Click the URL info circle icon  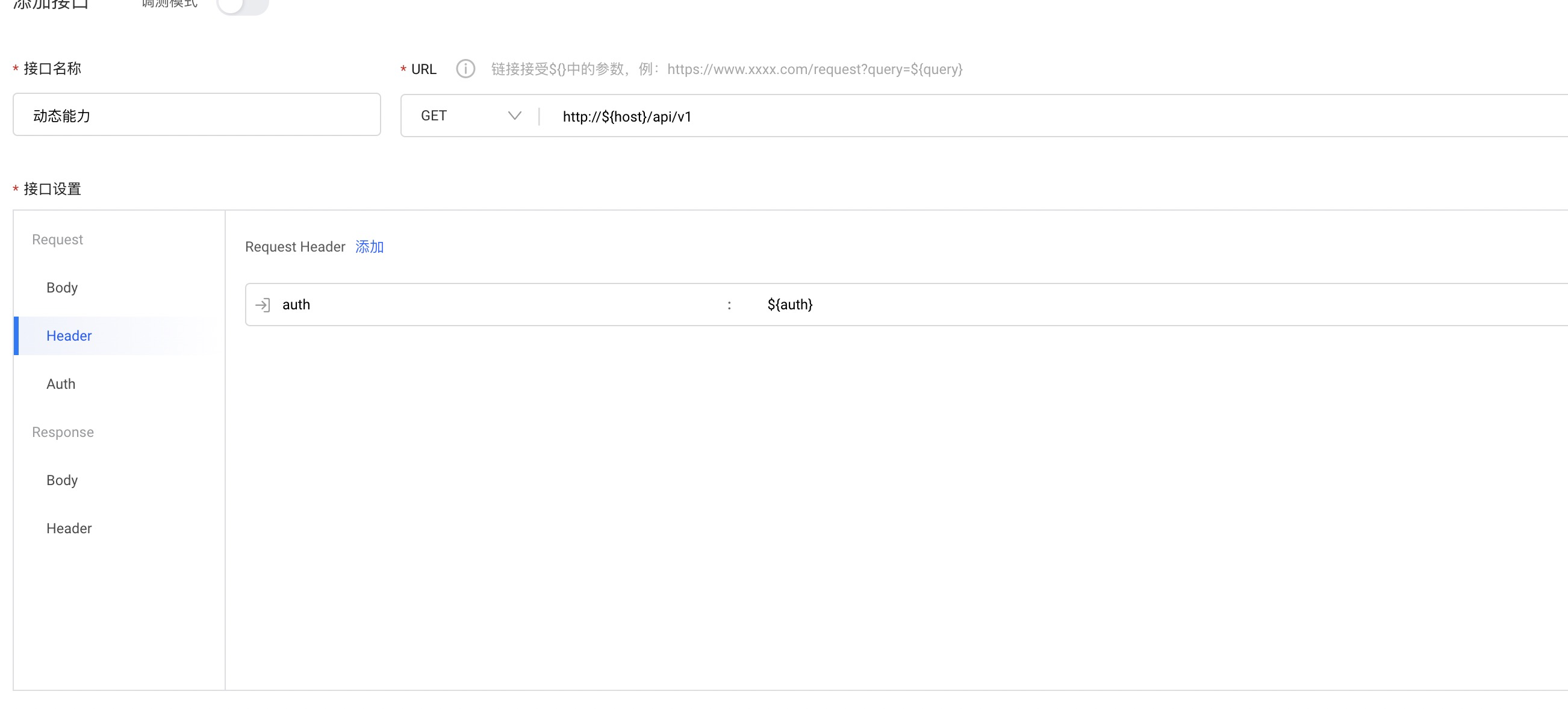465,69
